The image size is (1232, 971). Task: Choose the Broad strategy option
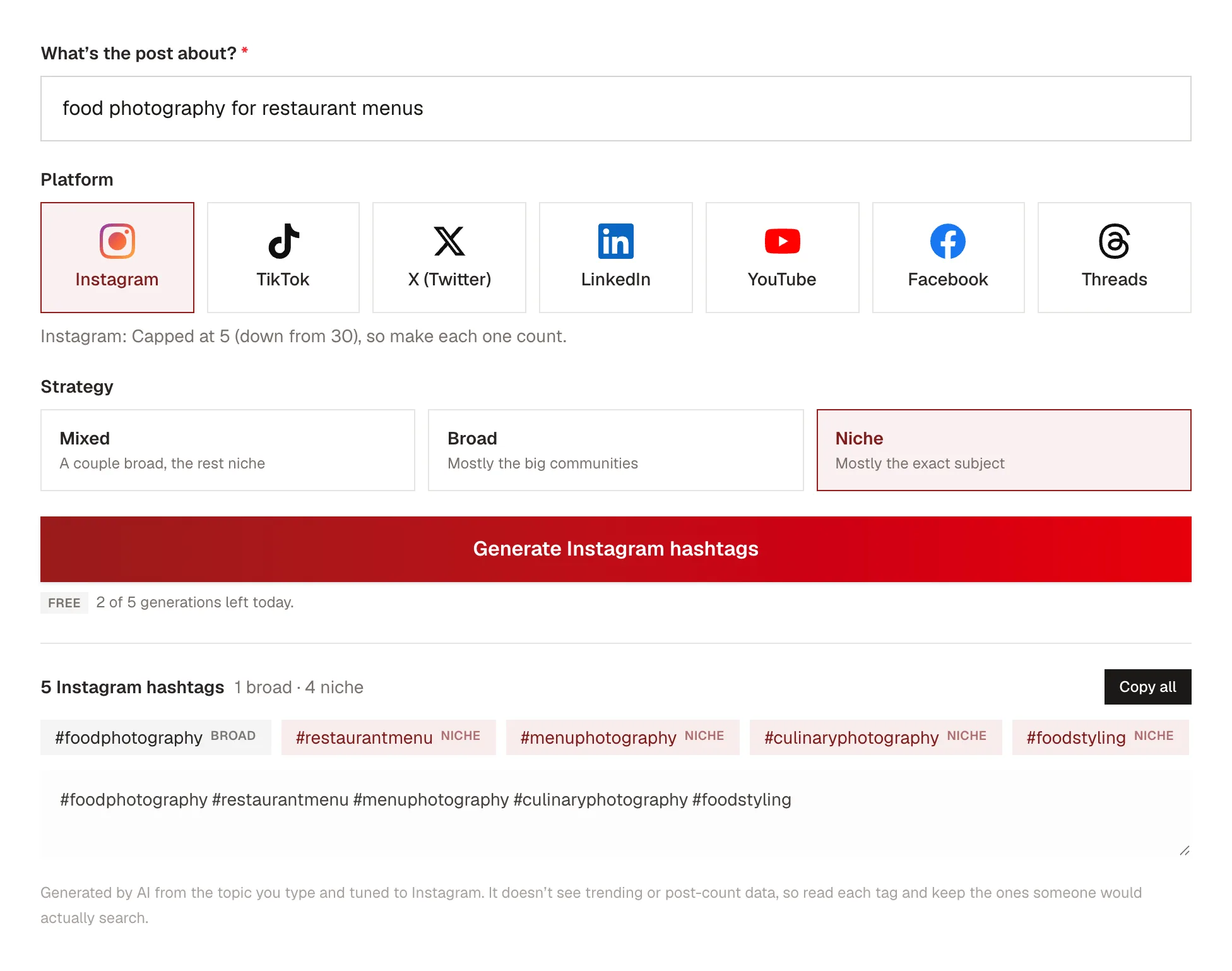point(616,450)
